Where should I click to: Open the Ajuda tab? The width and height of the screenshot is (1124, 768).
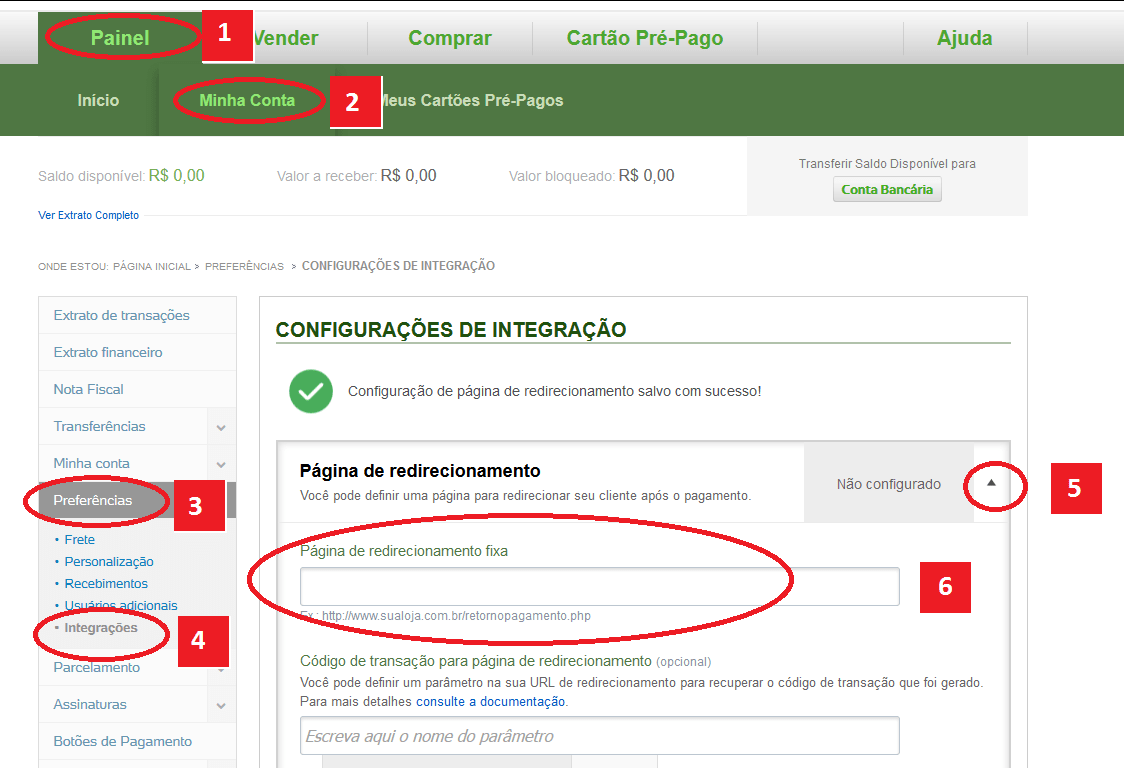pos(964,38)
